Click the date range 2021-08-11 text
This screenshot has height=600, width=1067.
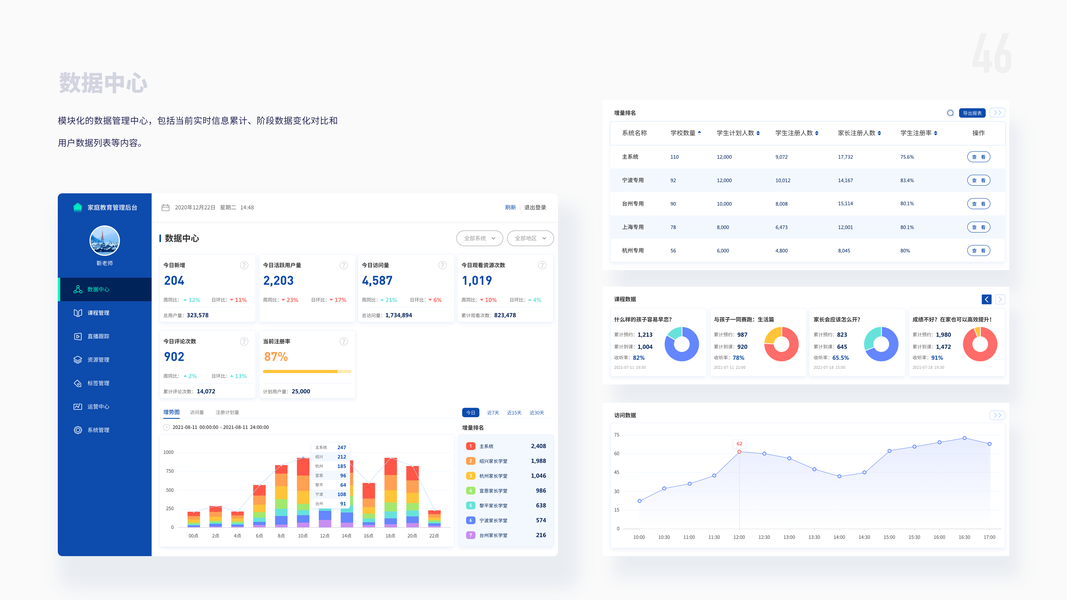(x=220, y=427)
